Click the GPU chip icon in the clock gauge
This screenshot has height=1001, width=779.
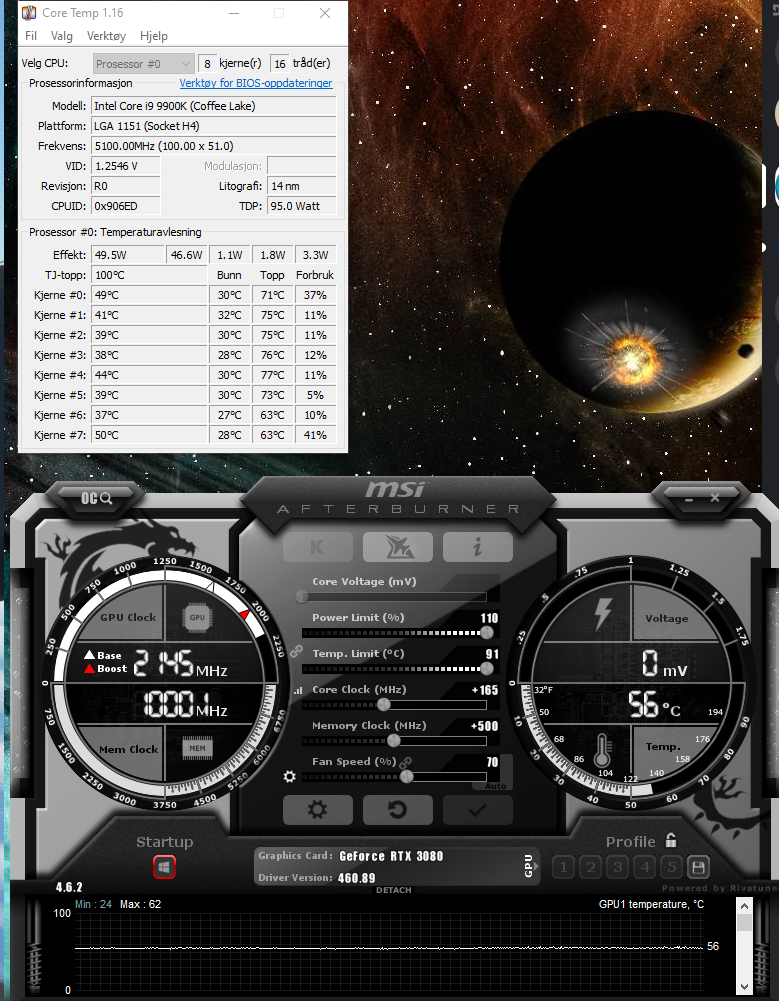[x=197, y=617]
